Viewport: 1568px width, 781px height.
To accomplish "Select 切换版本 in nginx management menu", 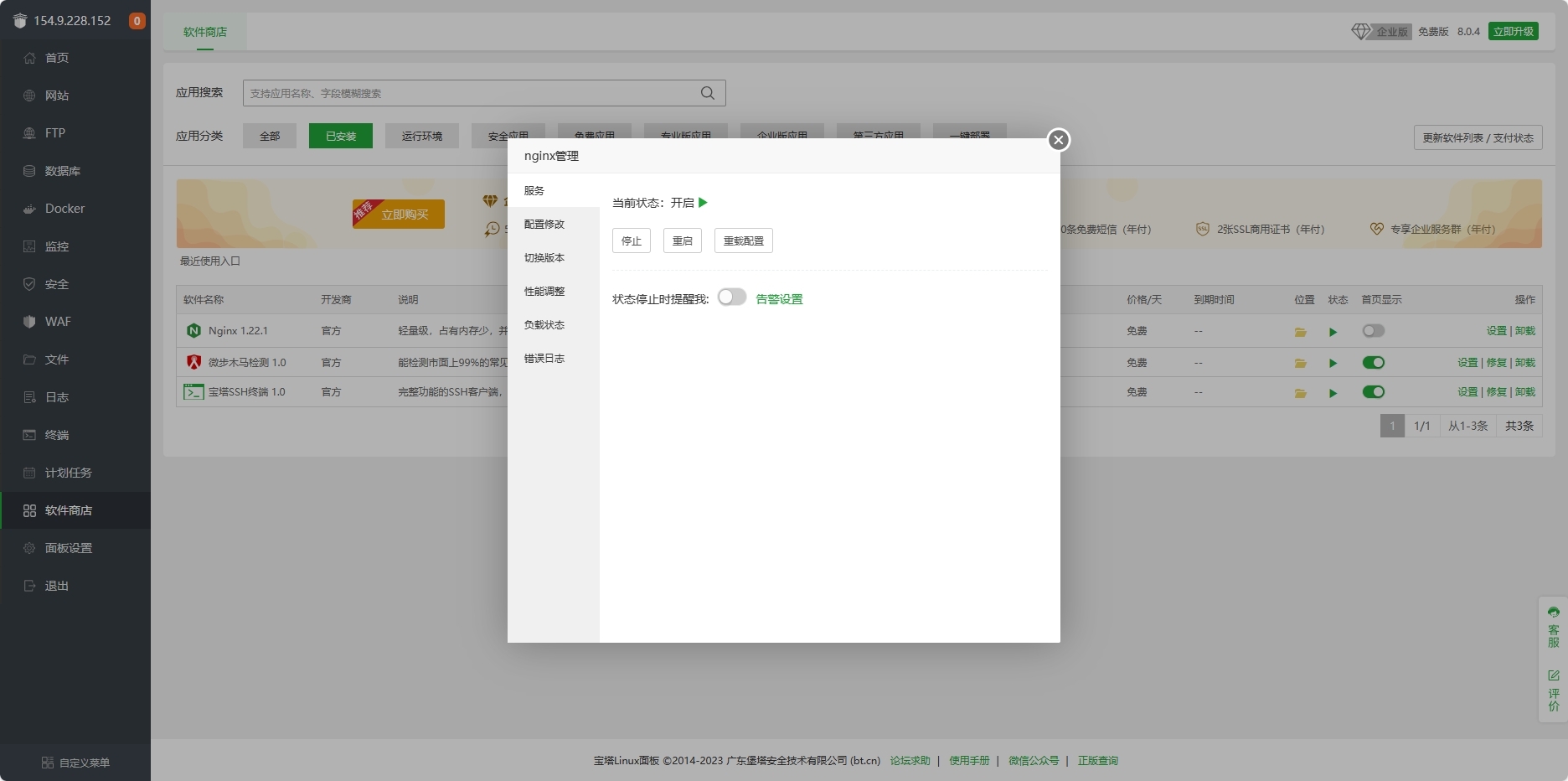I will point(544,258).
